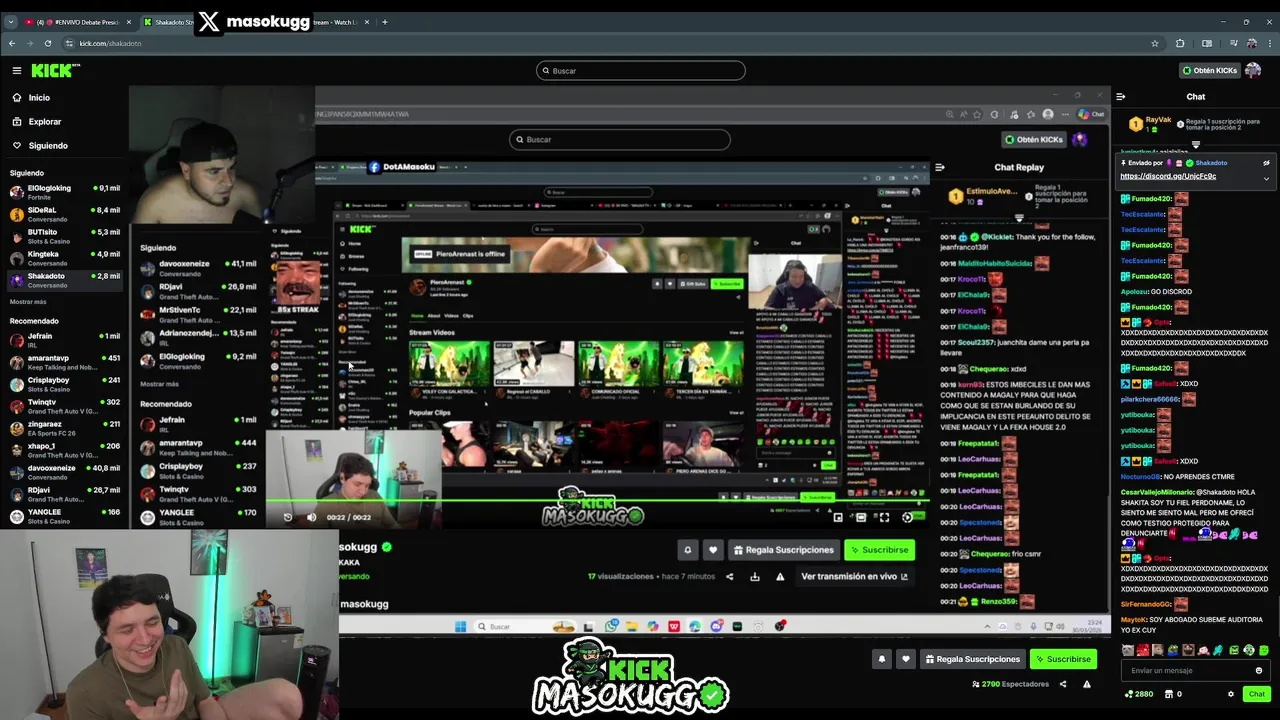Open the Kick hamburger menu
Viewport: 1280px width, 720px height.
click(17, 70)
